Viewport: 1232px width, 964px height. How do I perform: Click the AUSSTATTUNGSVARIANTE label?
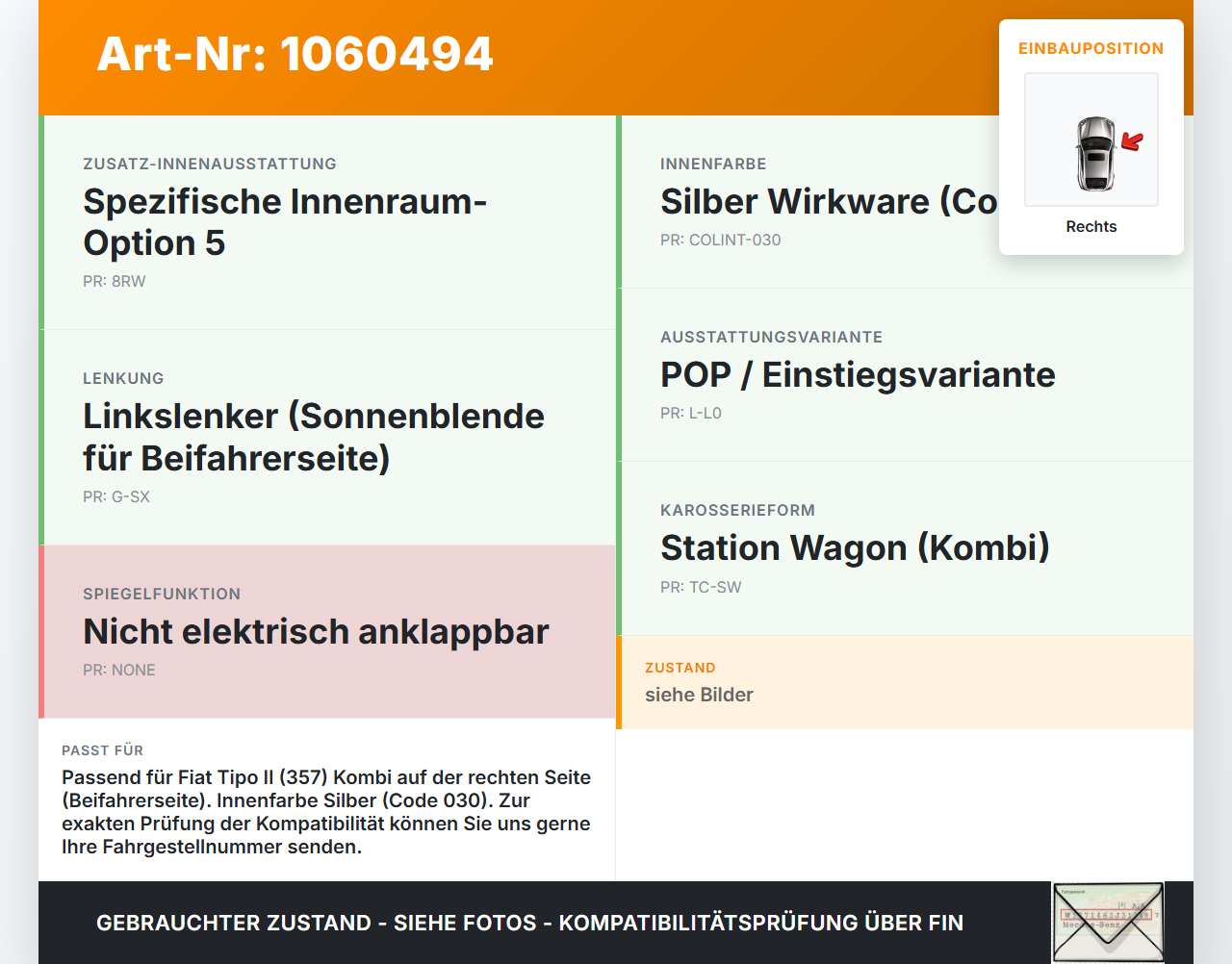point(771,337)
